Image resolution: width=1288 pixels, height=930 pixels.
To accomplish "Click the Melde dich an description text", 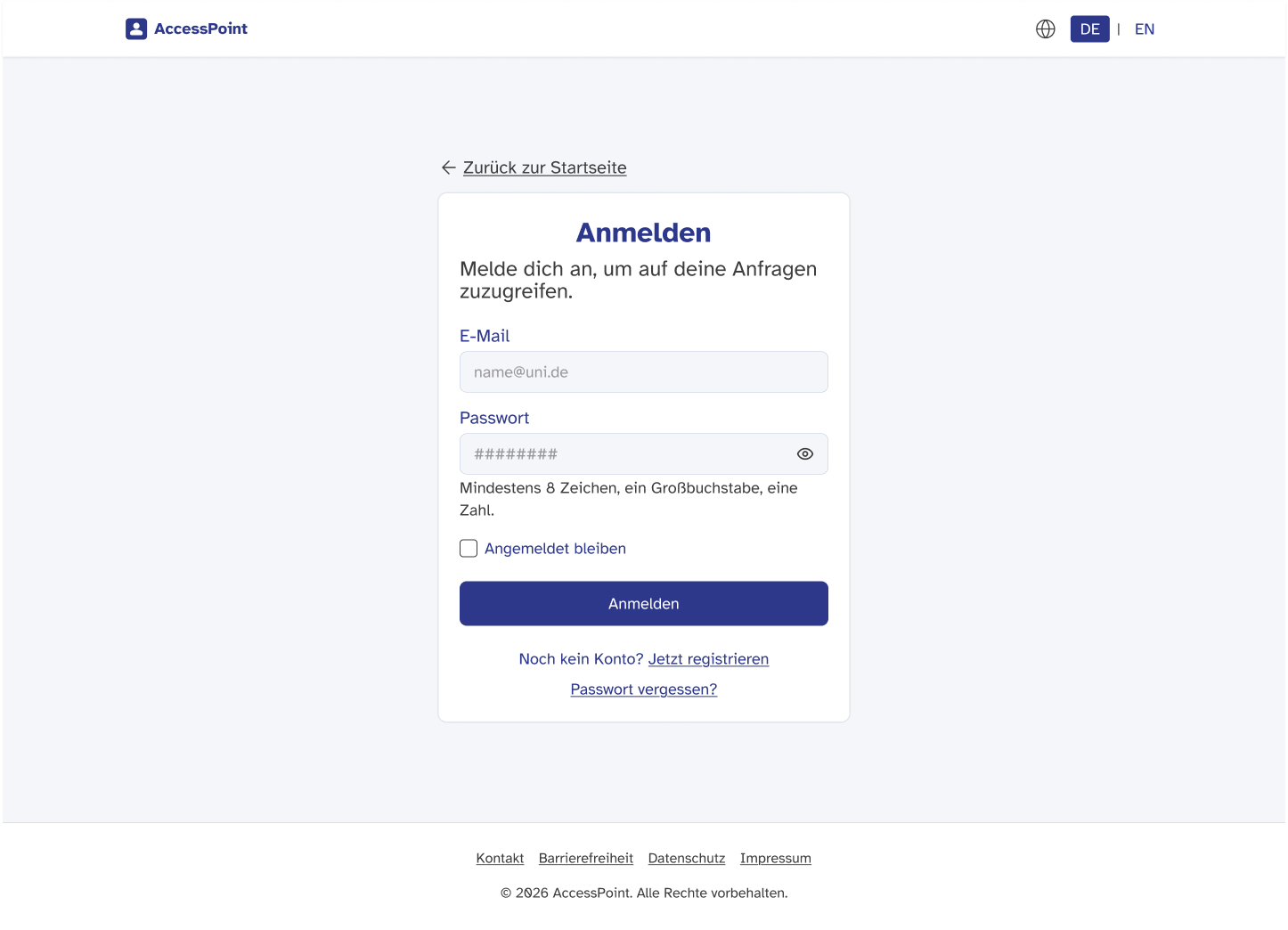I will [x=639, y=280].
